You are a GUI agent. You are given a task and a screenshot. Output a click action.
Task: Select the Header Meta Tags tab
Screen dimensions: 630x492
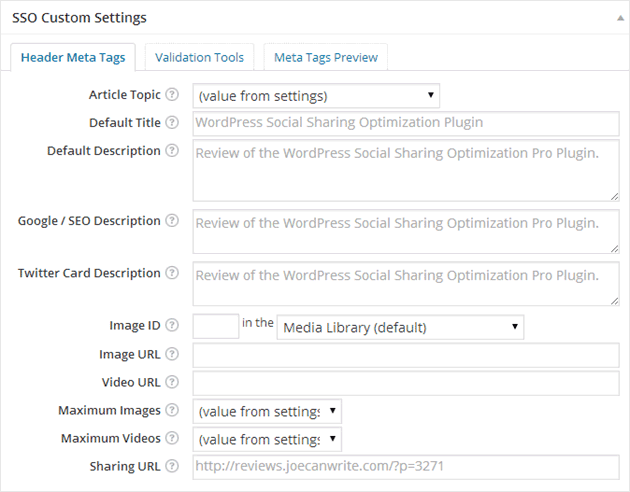(73, 57)
